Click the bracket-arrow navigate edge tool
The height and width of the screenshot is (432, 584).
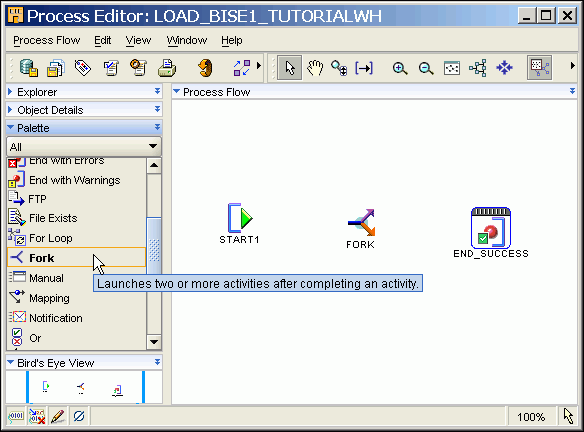(364, 68)
